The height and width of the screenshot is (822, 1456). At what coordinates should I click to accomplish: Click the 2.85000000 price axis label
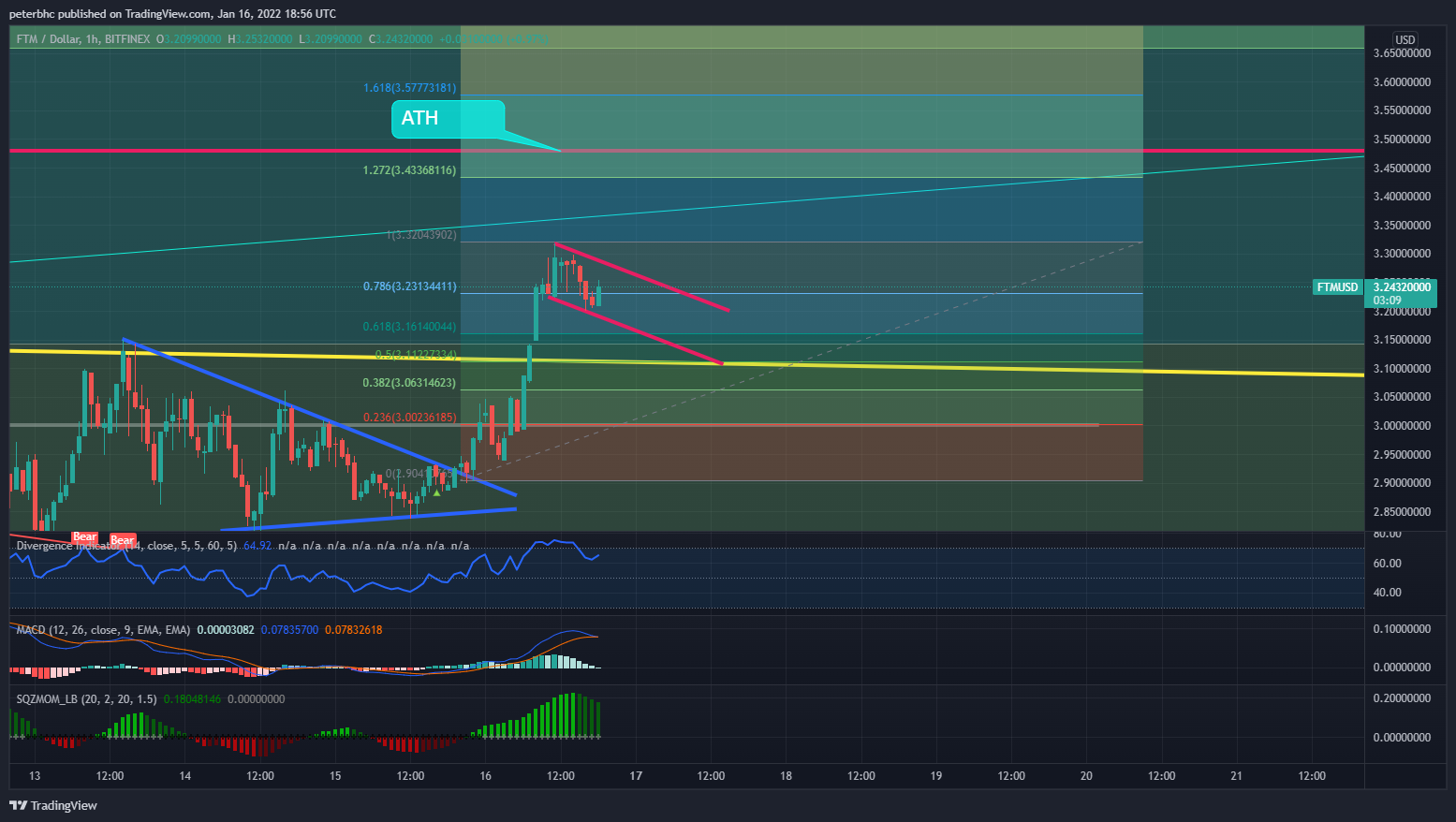click(x=1402, y=512)
